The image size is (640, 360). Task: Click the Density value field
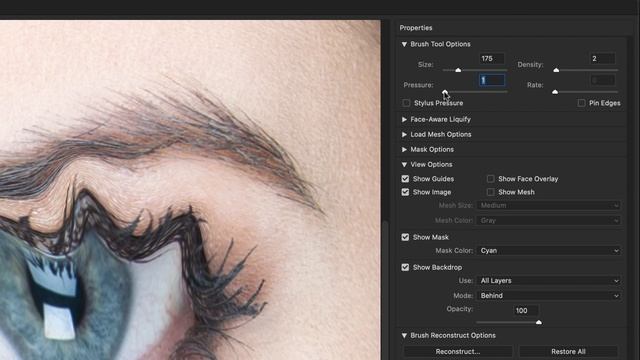[602, 58]
